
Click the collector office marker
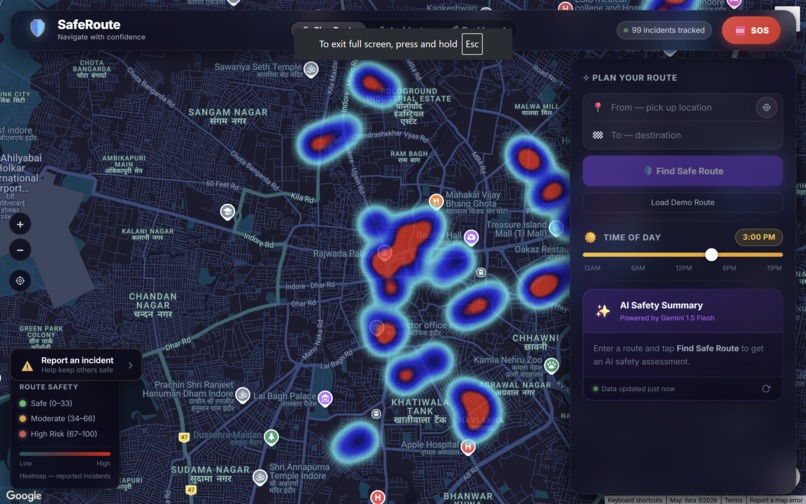click(377, 328)
